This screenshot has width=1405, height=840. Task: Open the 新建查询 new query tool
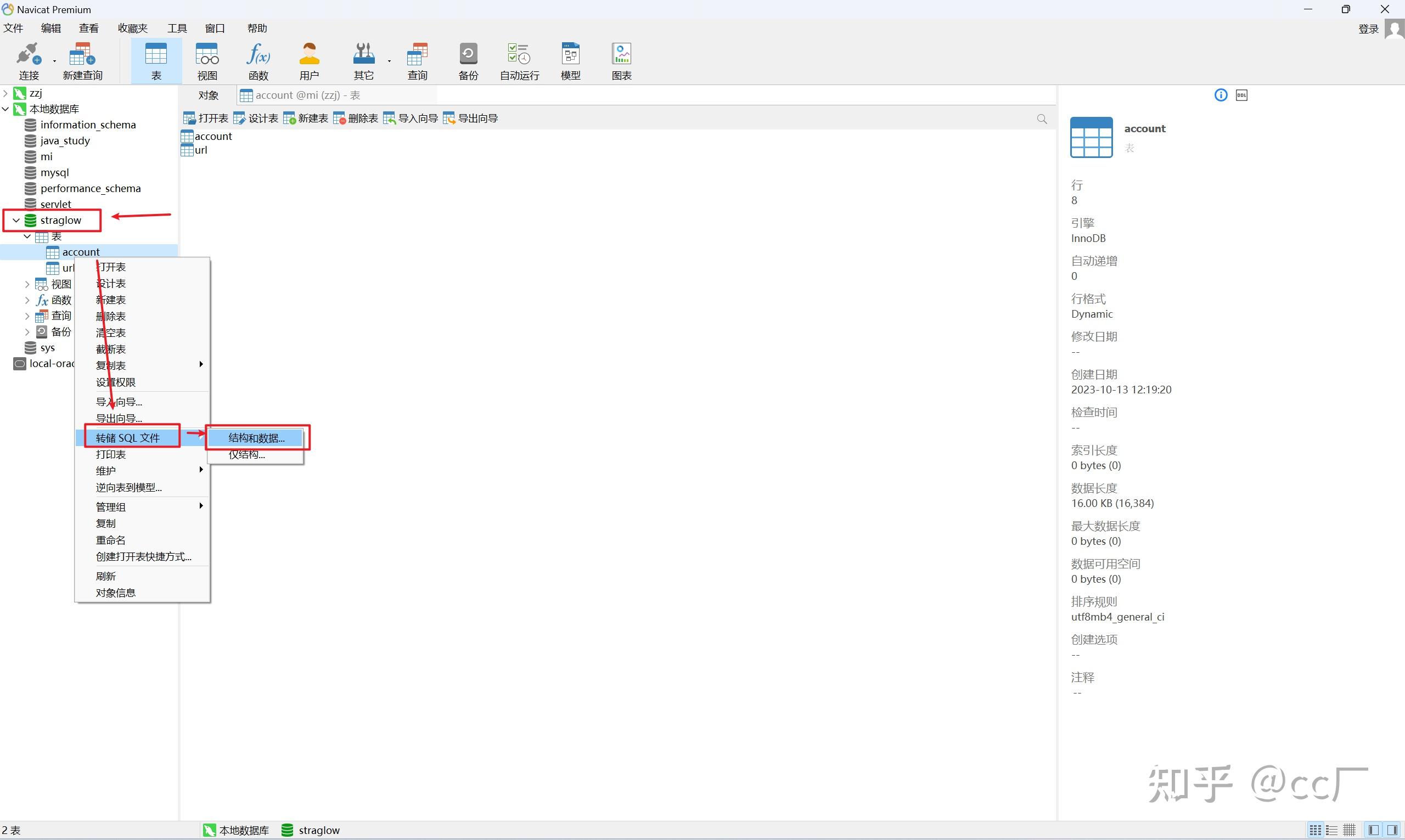click(x=82, y=60)
